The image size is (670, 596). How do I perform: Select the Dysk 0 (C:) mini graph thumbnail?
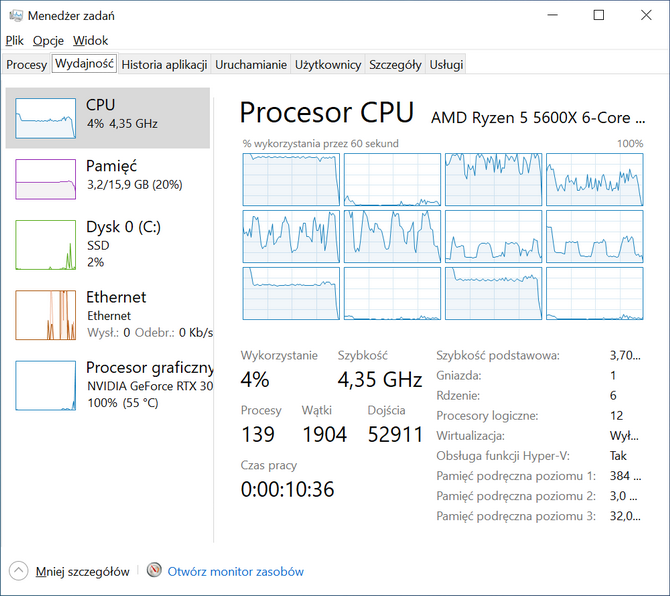pyautogui.click(x=46, y=245)
